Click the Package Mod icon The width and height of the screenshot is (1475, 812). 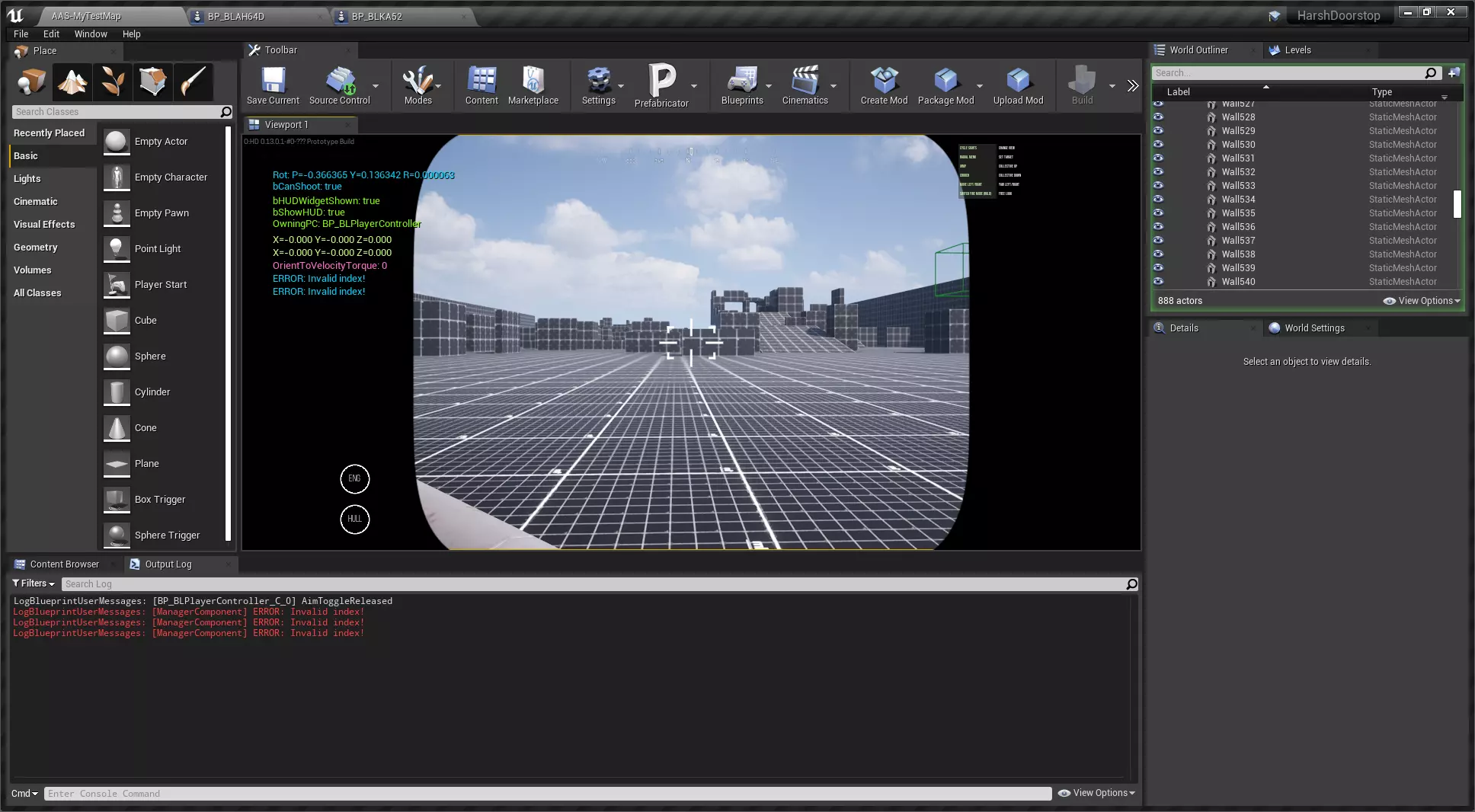click(x=945, y=81)
